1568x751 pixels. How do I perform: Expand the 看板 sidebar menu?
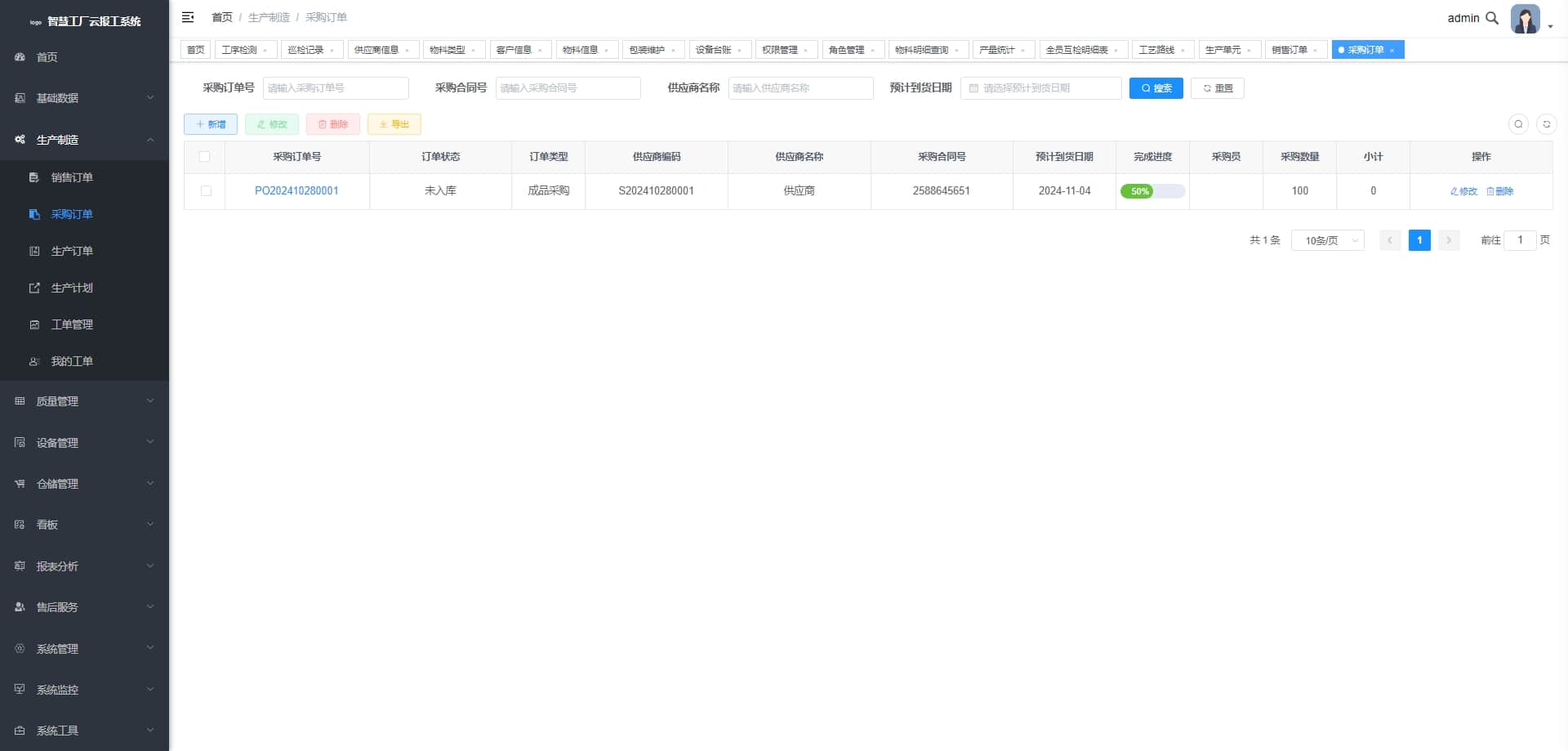(85, 525)
